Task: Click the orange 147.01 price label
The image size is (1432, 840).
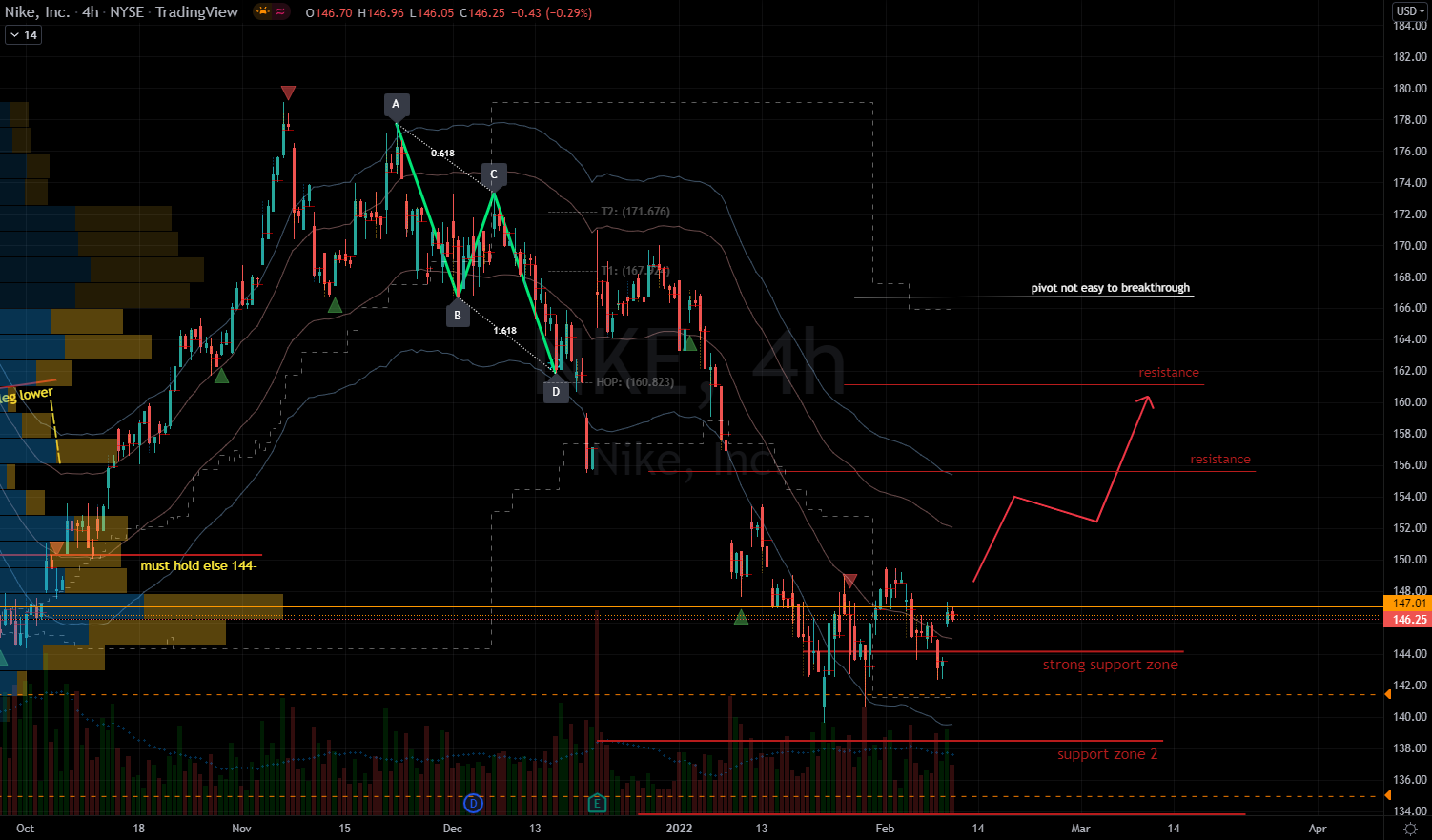Action: (1407, 604)
